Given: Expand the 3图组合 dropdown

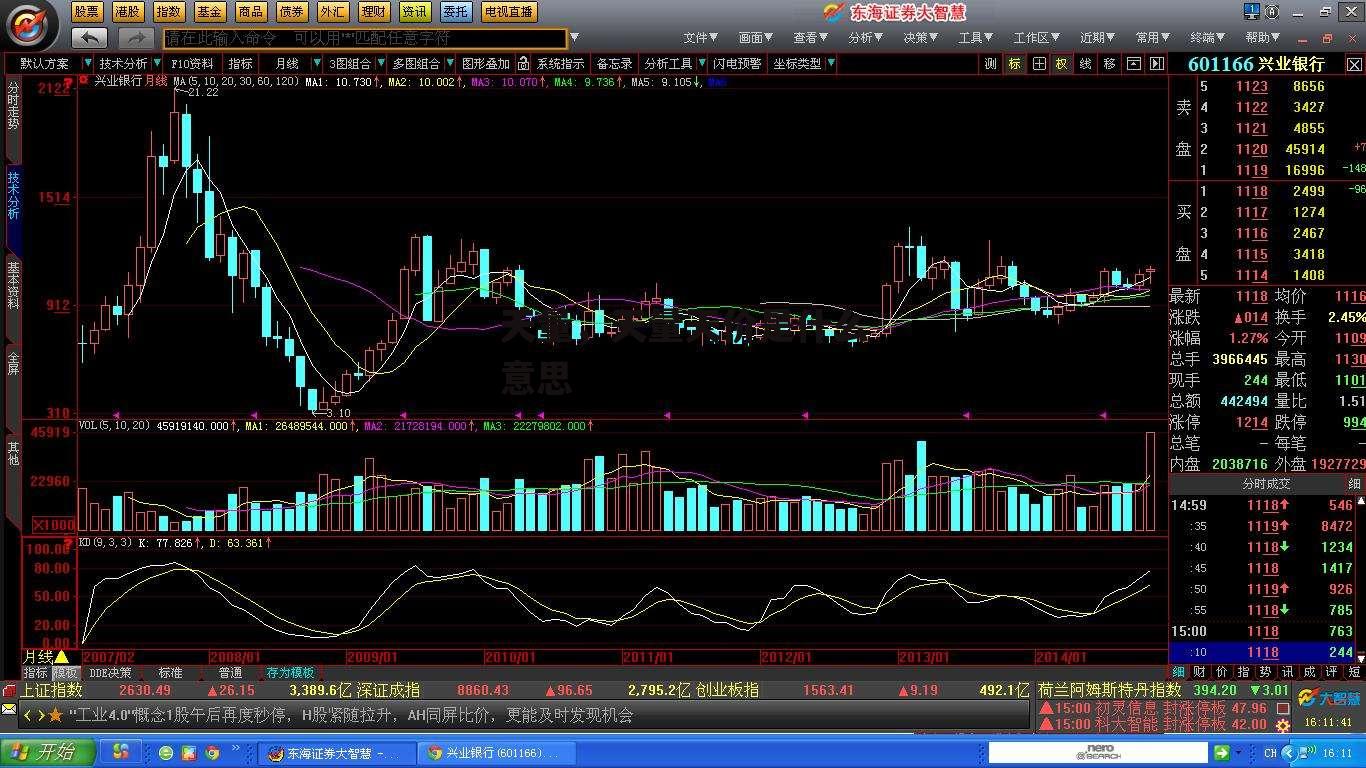Looking at the screenshot, I should (379, 63).
